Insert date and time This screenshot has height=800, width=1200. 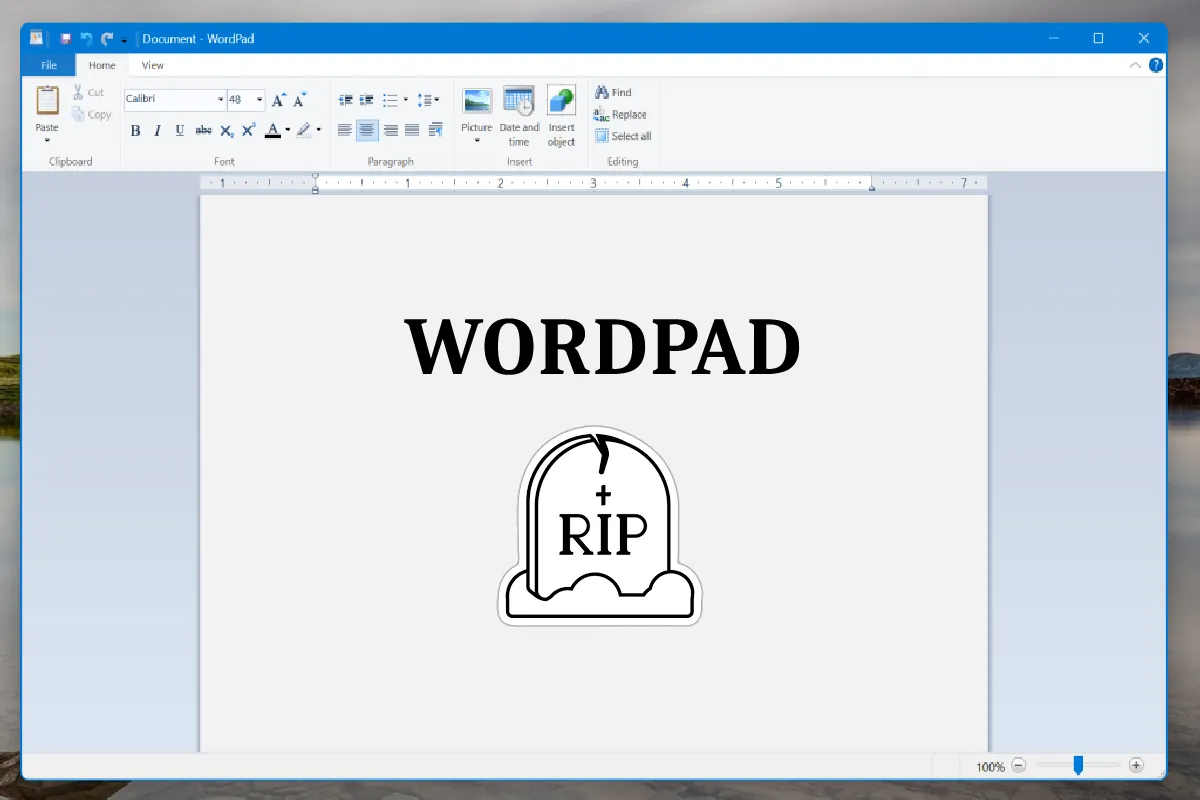[x=519, y=101]
